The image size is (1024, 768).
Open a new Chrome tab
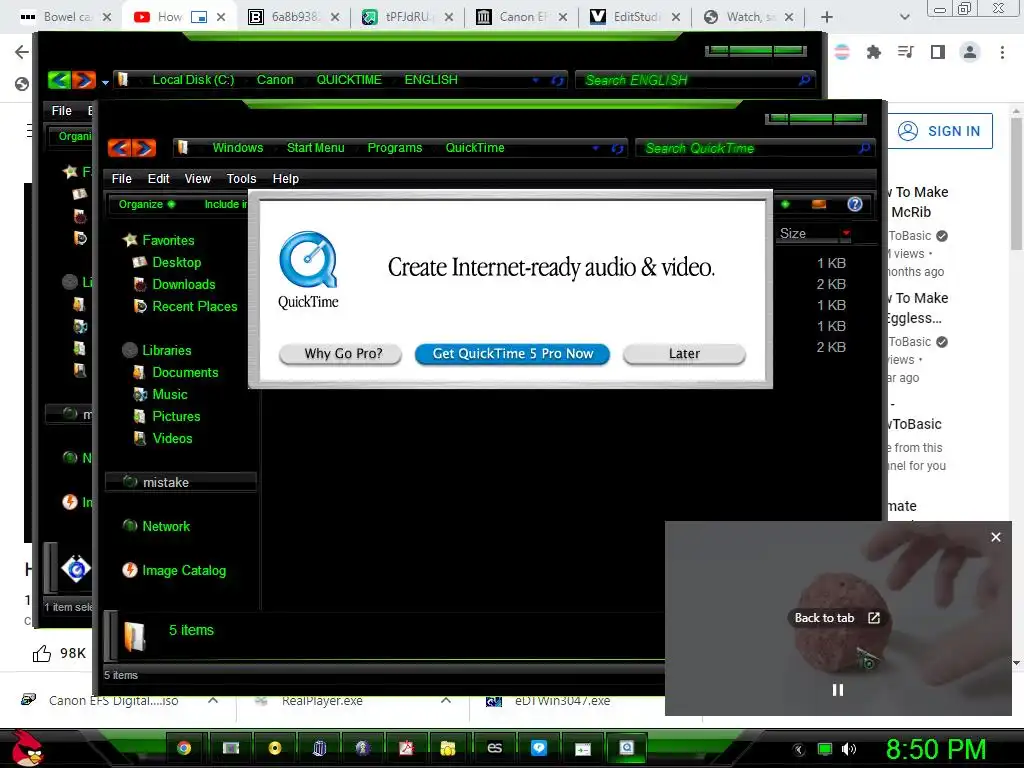(x=827, y=17)
